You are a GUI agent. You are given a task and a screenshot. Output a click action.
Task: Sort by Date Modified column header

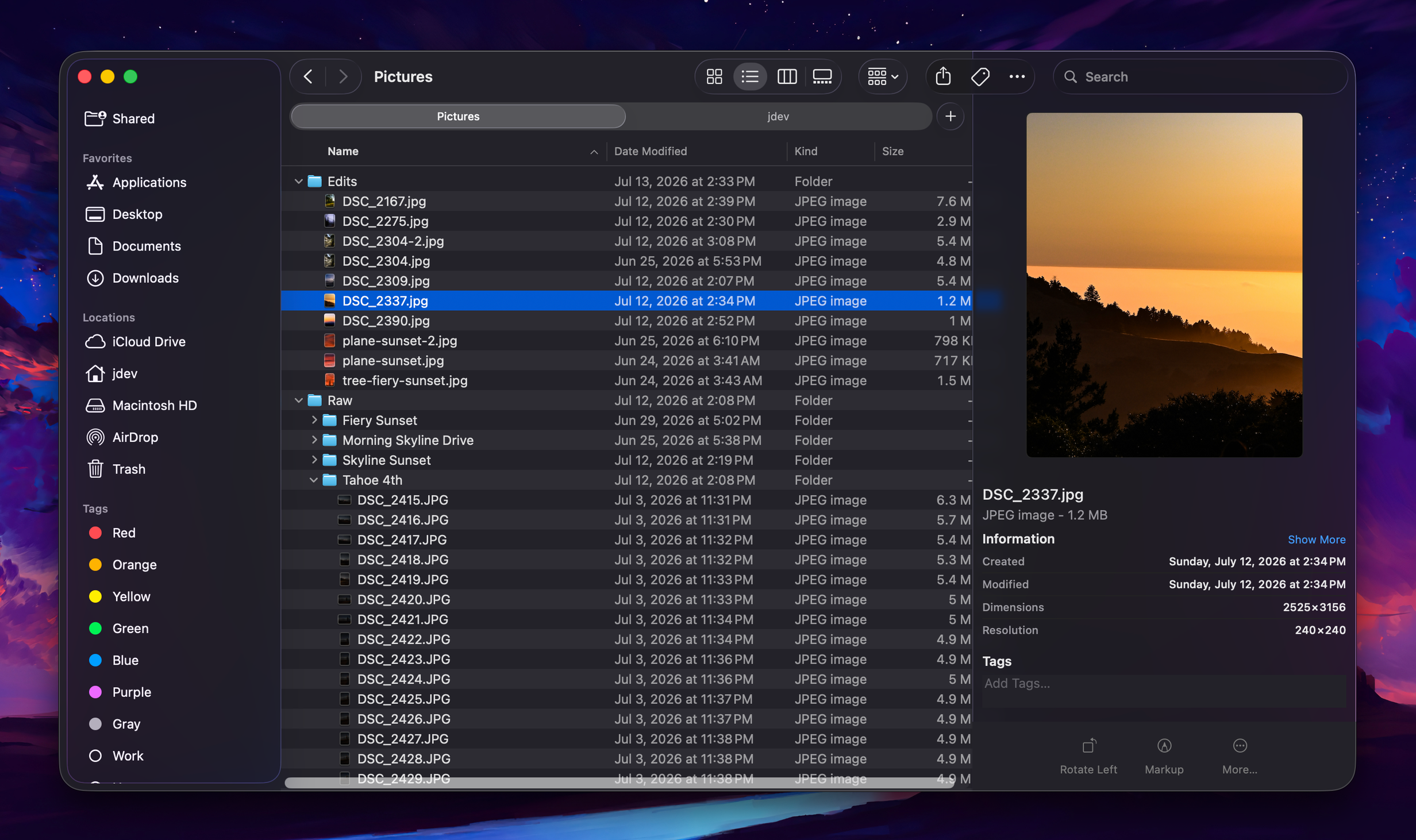pos(651,151)
